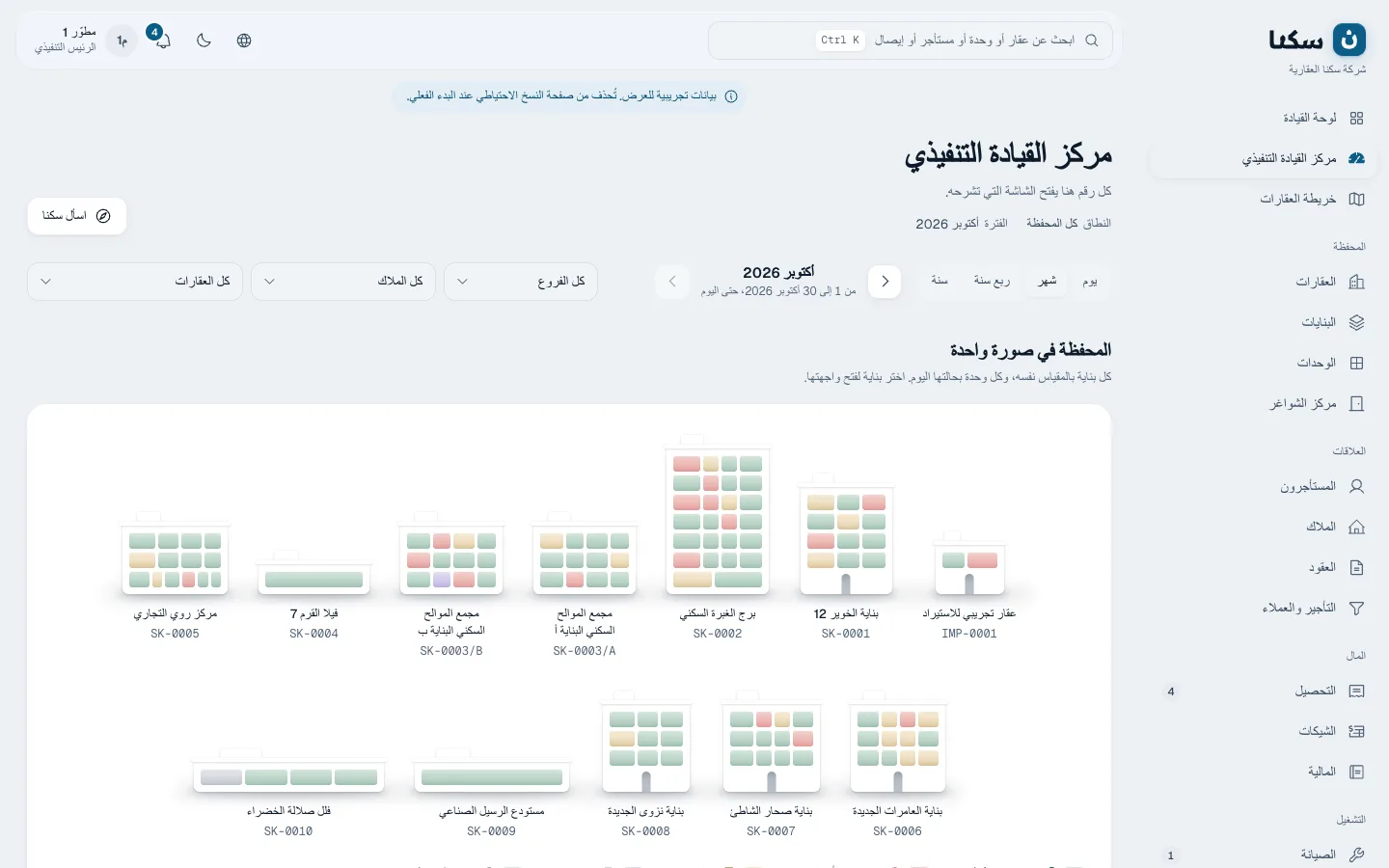Select مركز روي التجاري building

[176, 576]
